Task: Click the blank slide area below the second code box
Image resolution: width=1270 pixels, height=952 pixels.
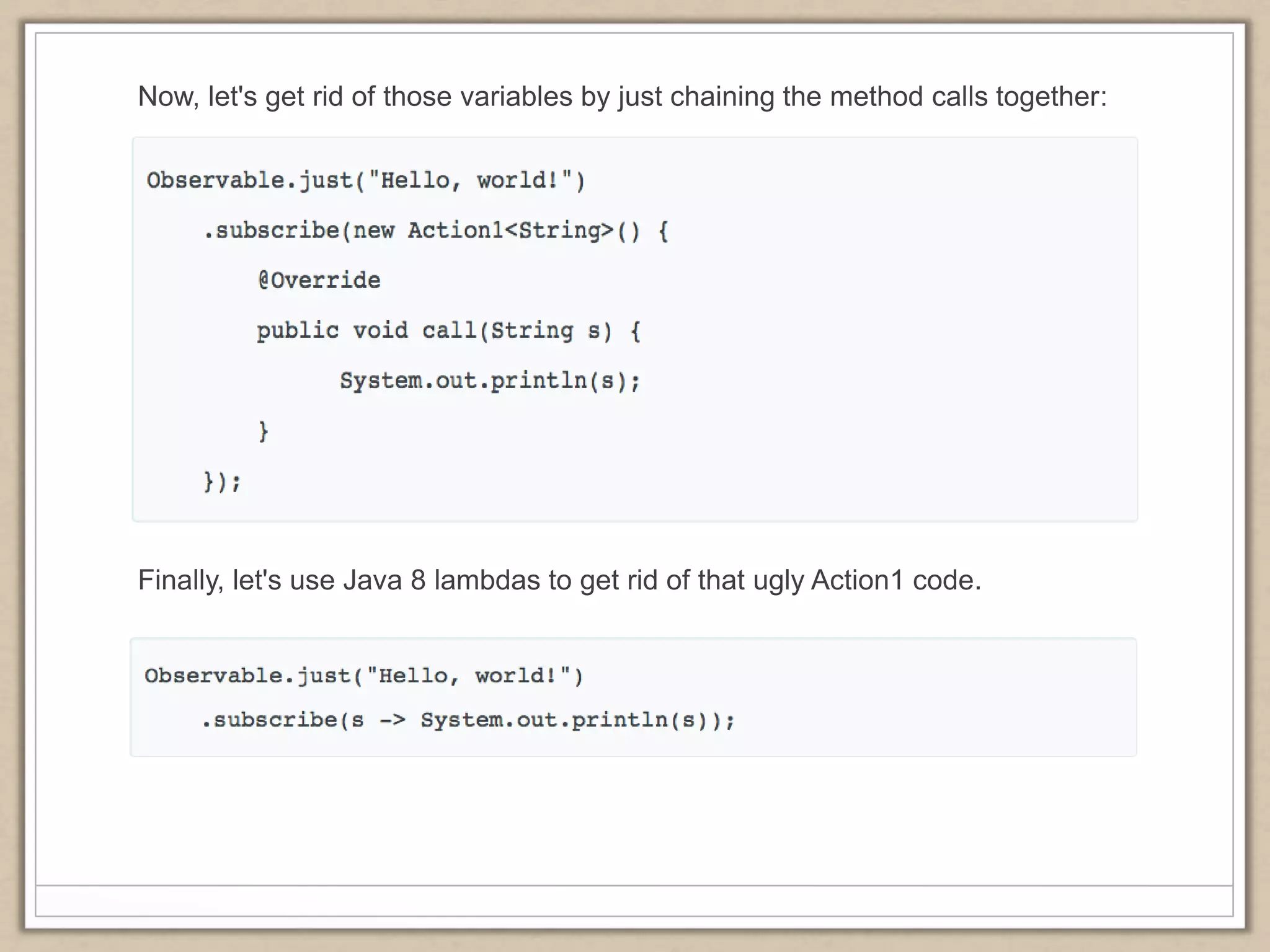Action: point(634,818)
